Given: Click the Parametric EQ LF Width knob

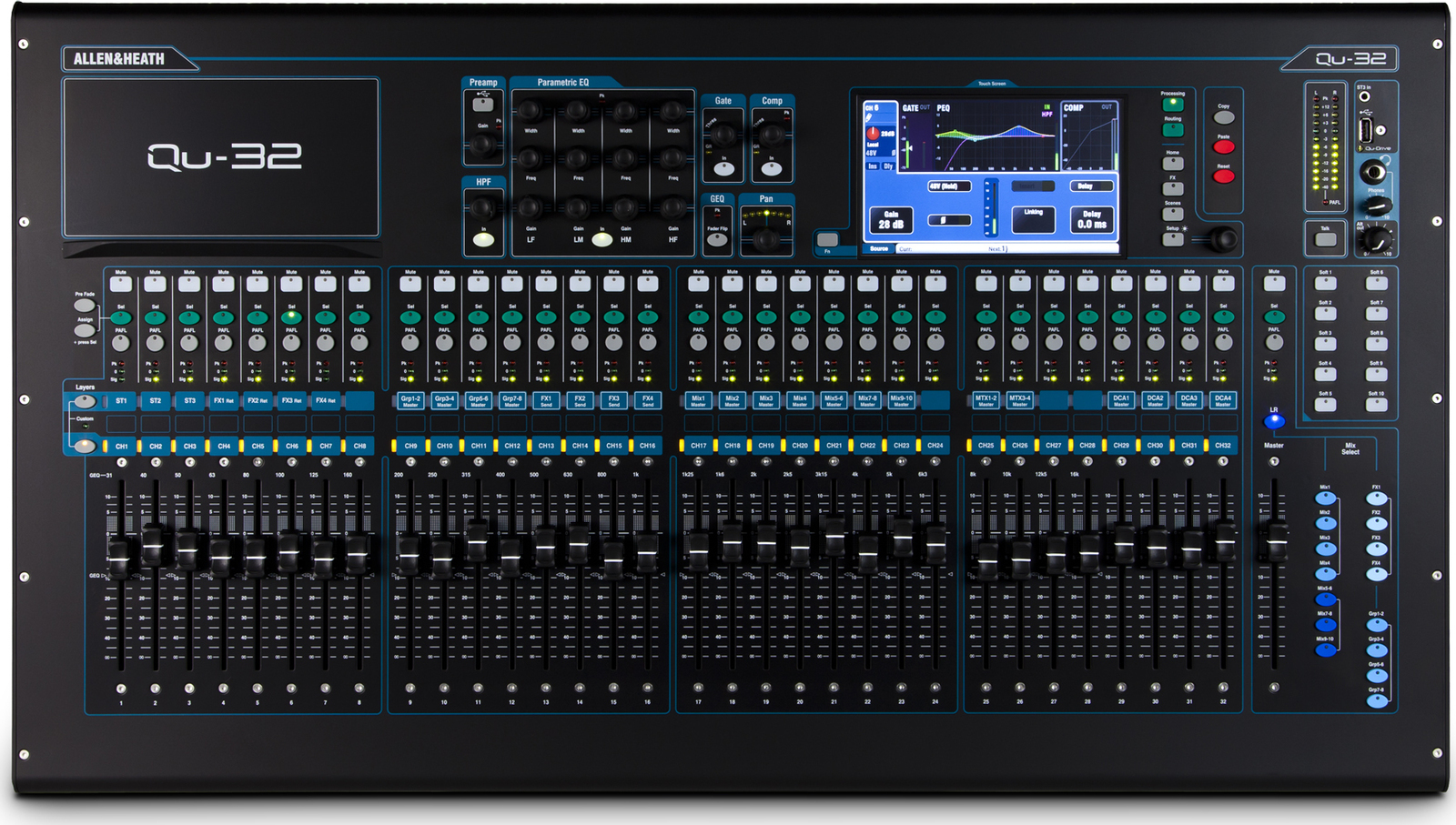Looking at the screenshot, I should pos(531,111).
